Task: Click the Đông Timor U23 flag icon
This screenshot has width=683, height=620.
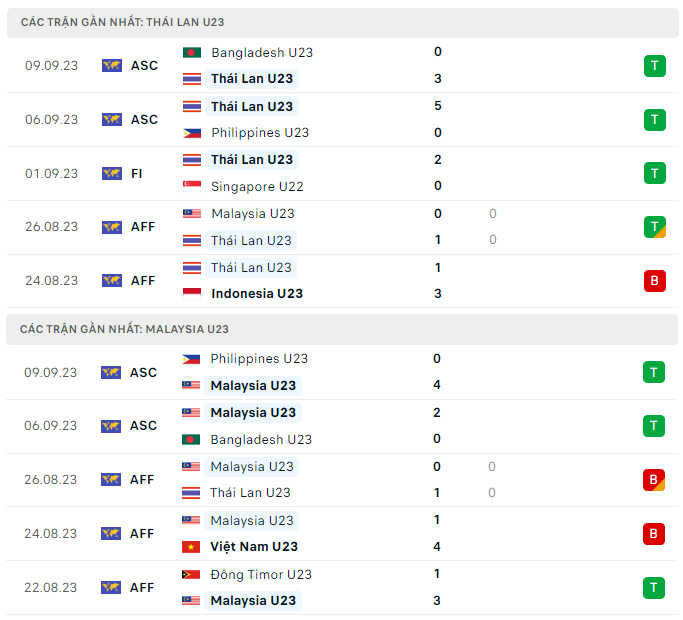Action: 192,574
